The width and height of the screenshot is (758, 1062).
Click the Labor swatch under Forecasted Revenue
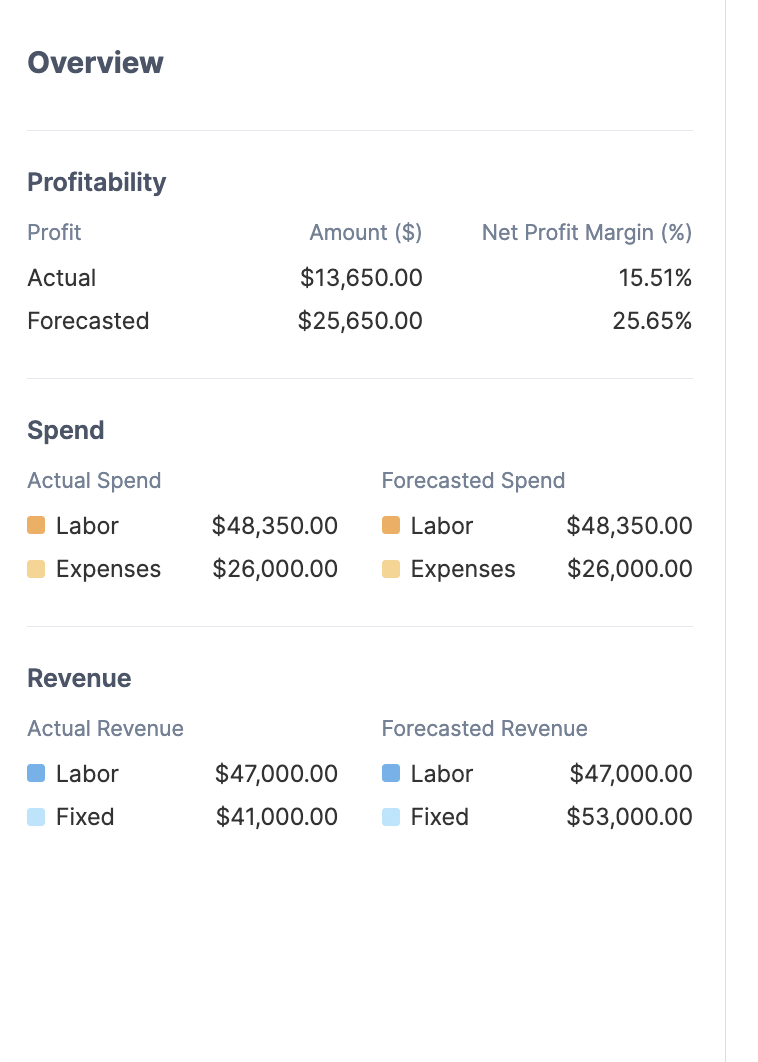(391, 773)
